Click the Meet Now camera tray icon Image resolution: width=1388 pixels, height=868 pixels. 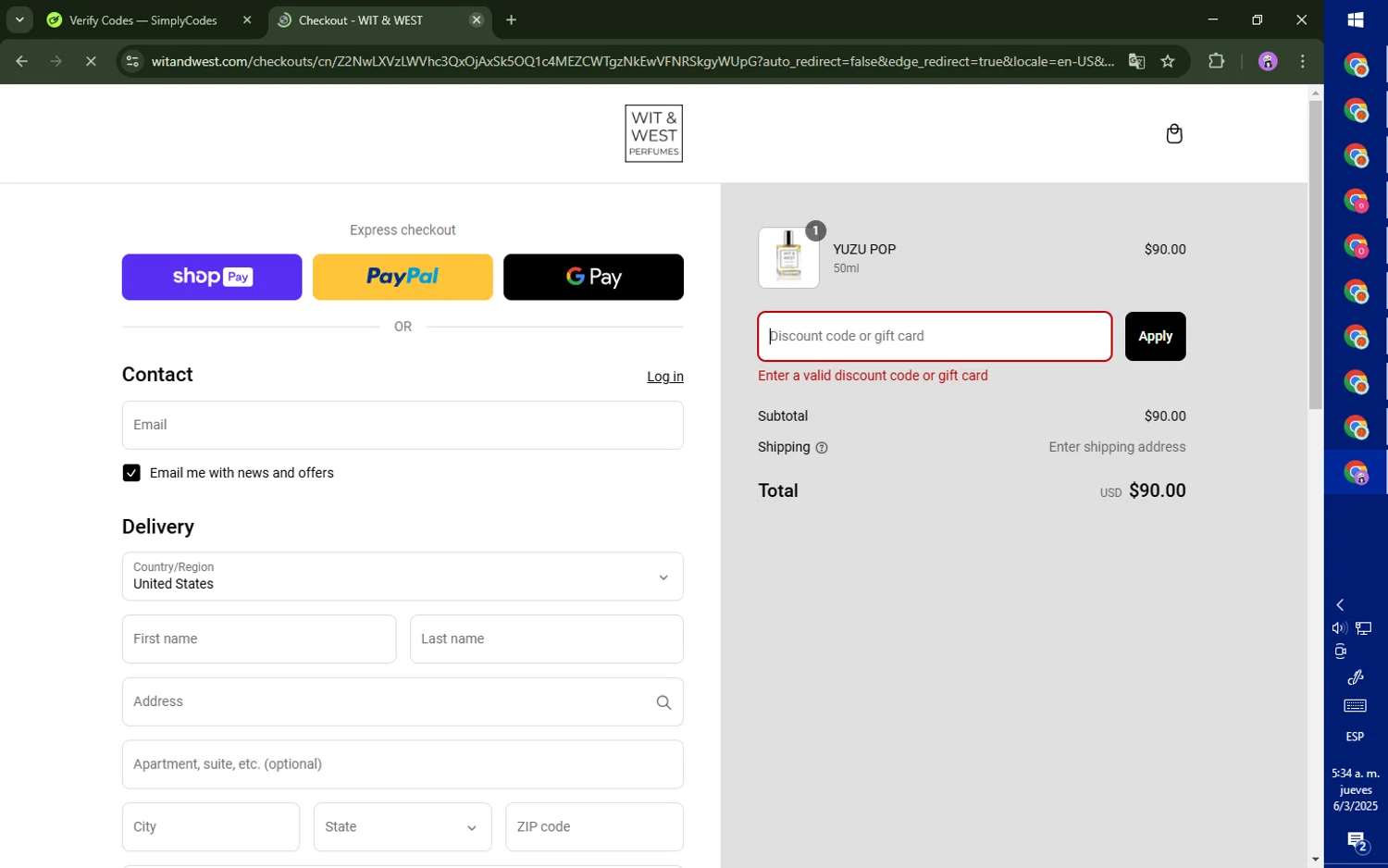1340,651
